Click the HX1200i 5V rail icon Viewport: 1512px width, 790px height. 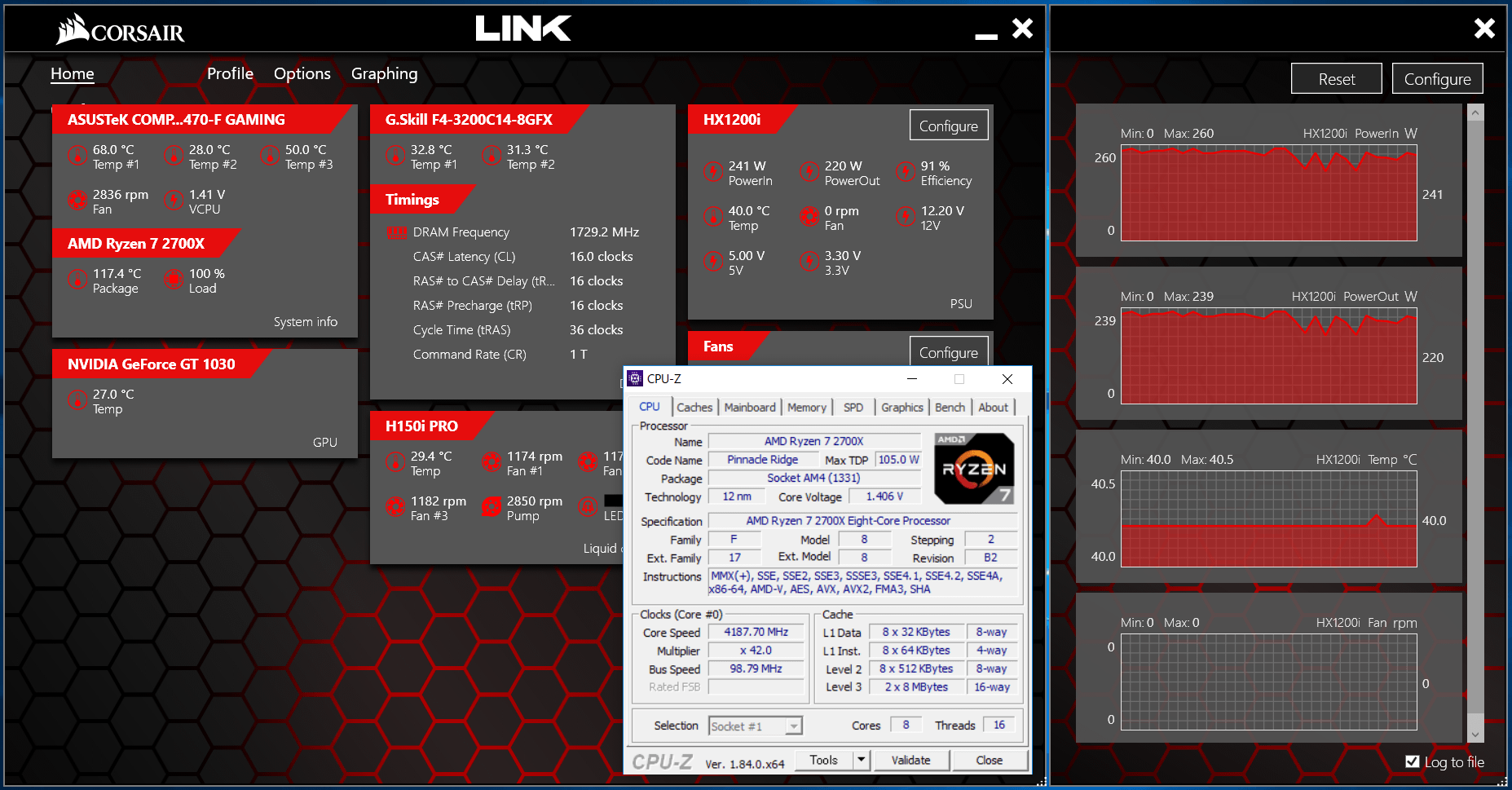pyautogui.click(x=713, y=261)
